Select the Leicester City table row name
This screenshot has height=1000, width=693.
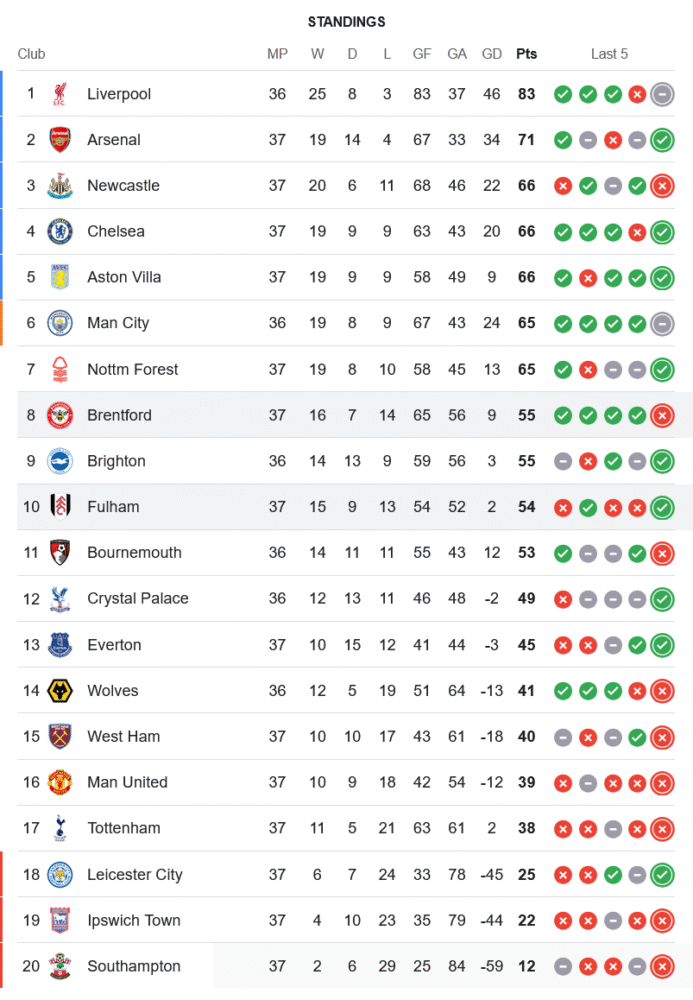(x=134, y=875)
